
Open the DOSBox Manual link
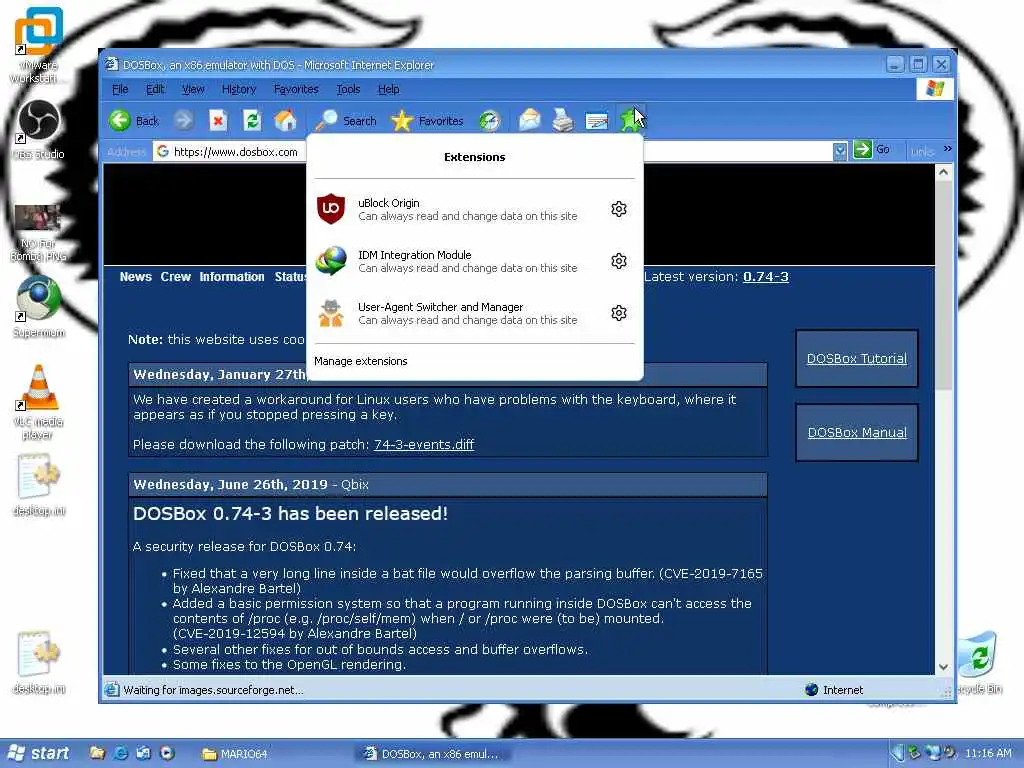click(857, 432)
